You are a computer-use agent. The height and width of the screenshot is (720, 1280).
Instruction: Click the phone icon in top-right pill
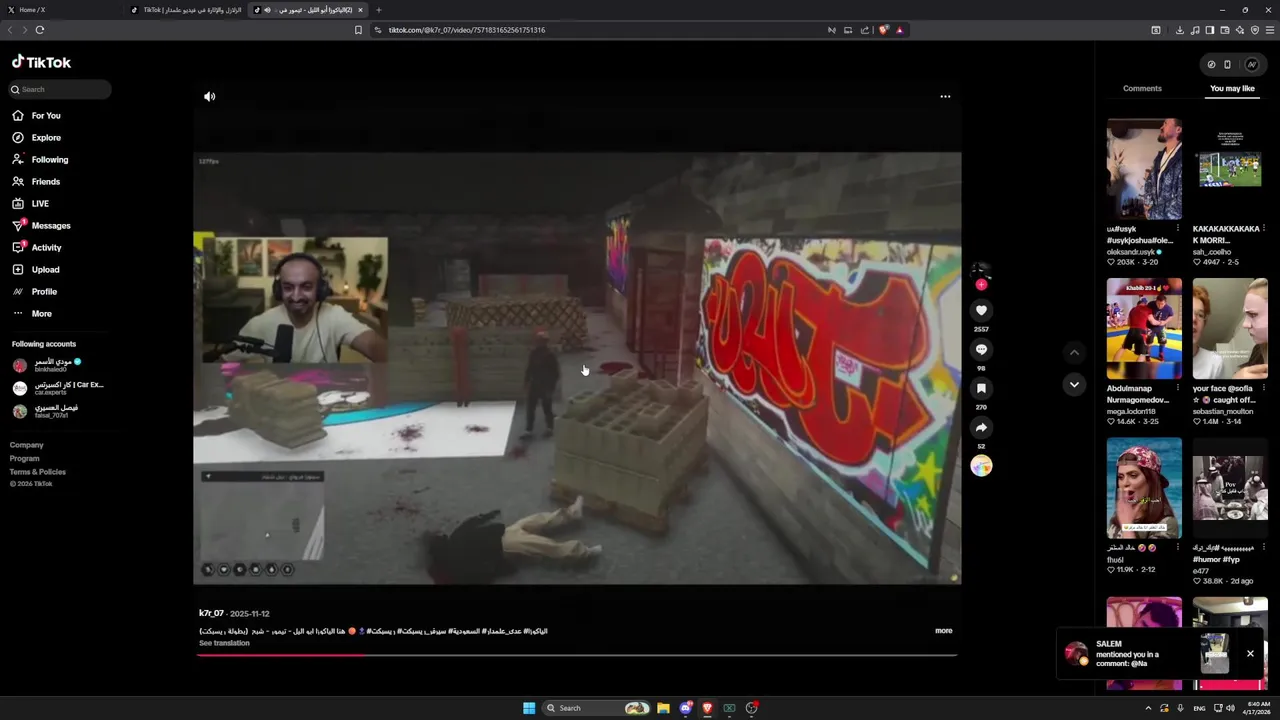coord(1227,64)
